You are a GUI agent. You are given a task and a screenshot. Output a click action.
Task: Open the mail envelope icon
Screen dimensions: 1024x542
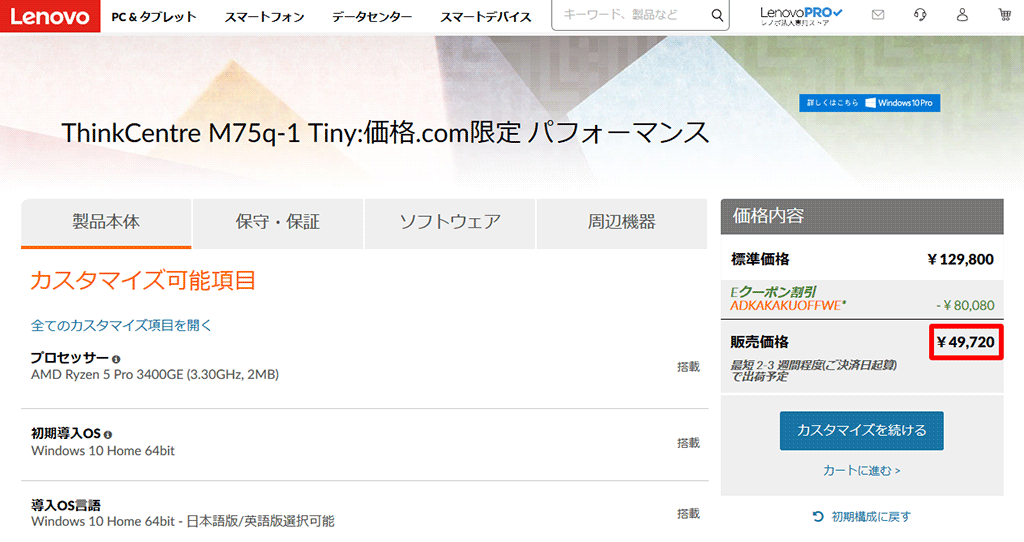click(878, 14)
